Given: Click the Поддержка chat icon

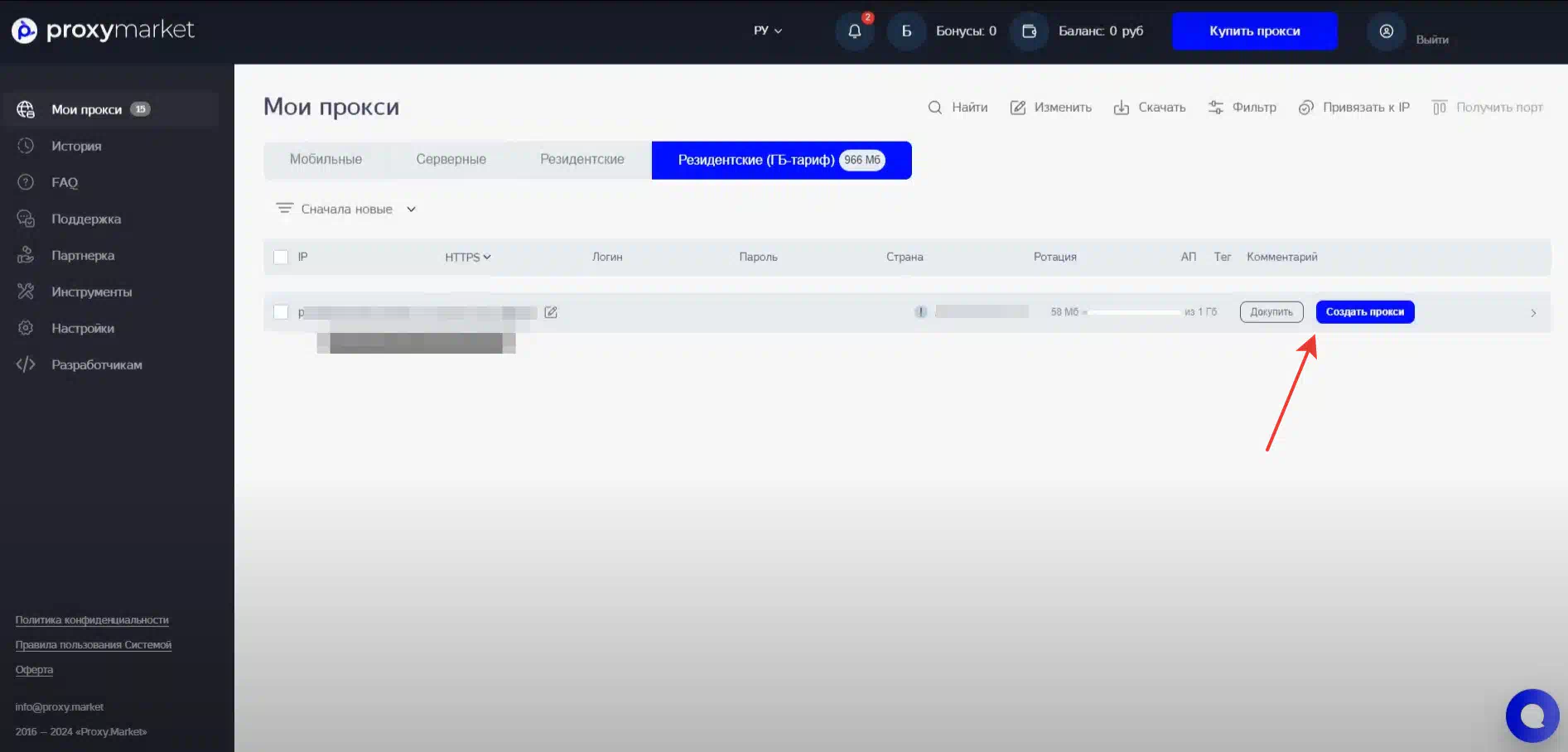Looking at the screenshot, I should (26, 219).
